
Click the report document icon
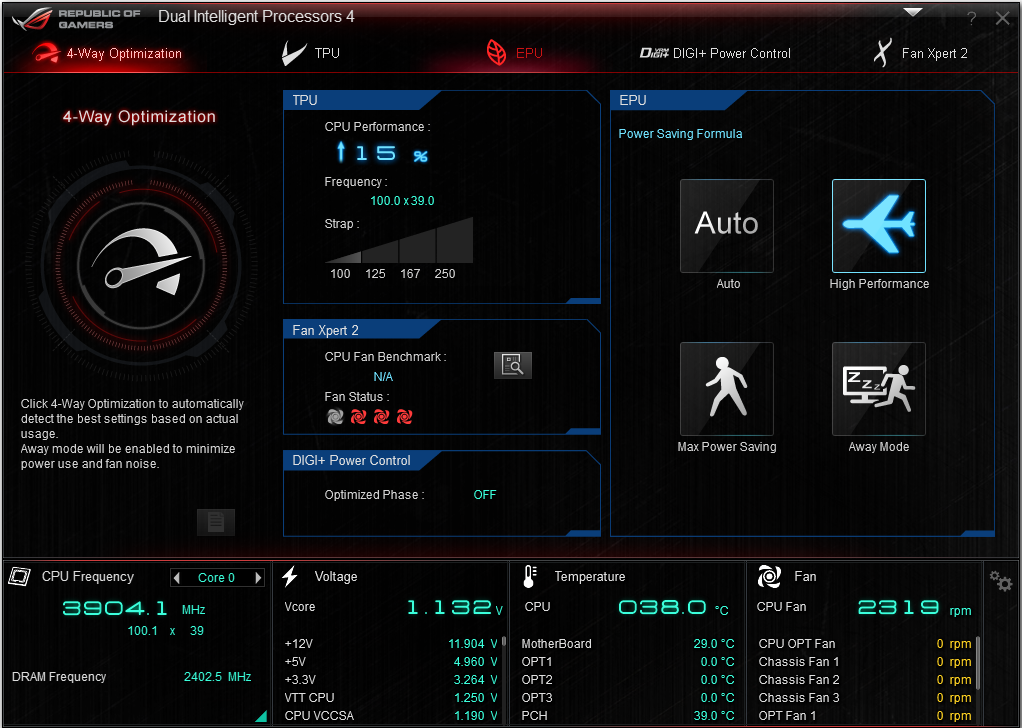(215, 522)
